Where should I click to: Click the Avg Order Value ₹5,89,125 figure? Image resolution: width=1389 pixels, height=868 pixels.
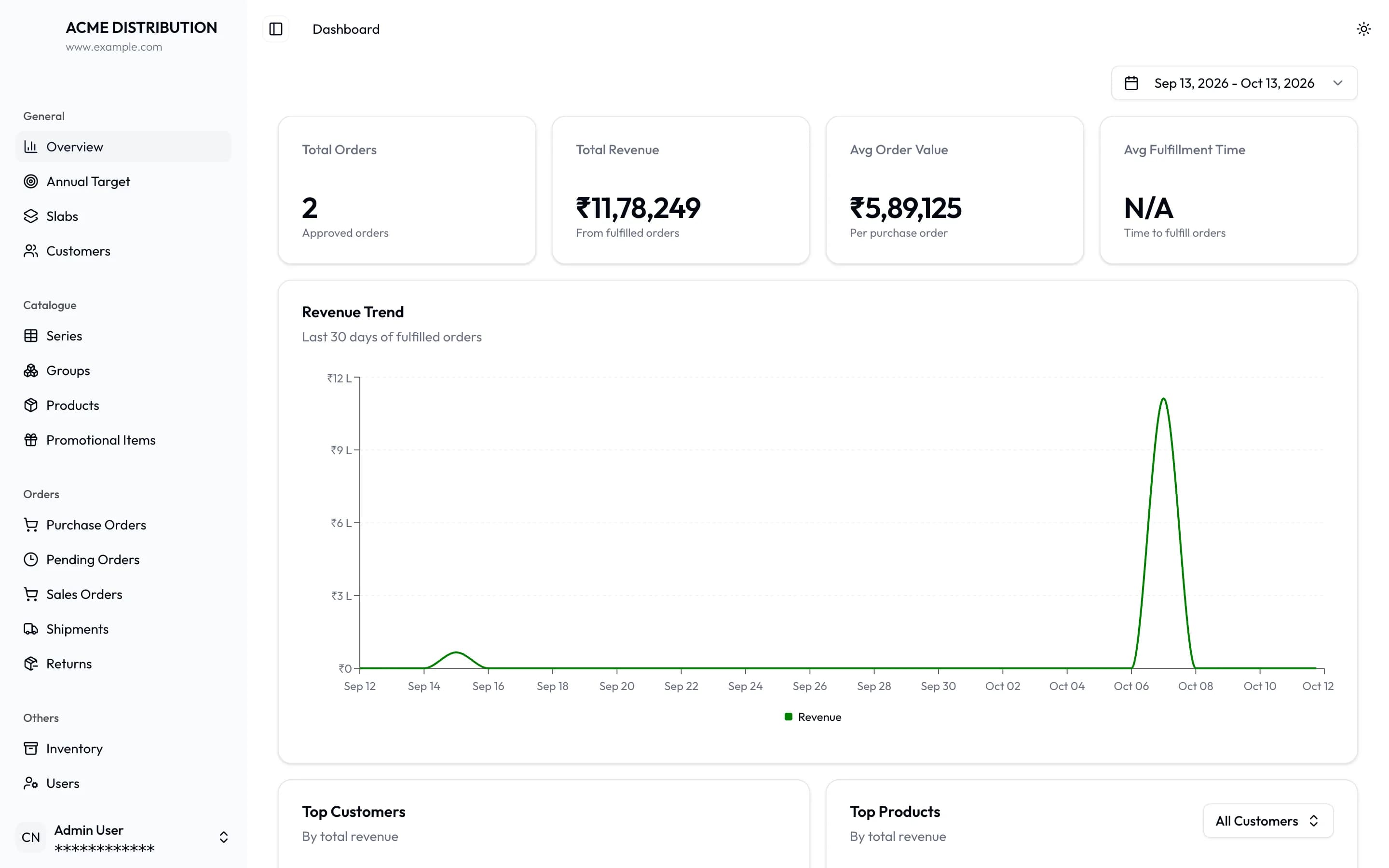point(905,208)
